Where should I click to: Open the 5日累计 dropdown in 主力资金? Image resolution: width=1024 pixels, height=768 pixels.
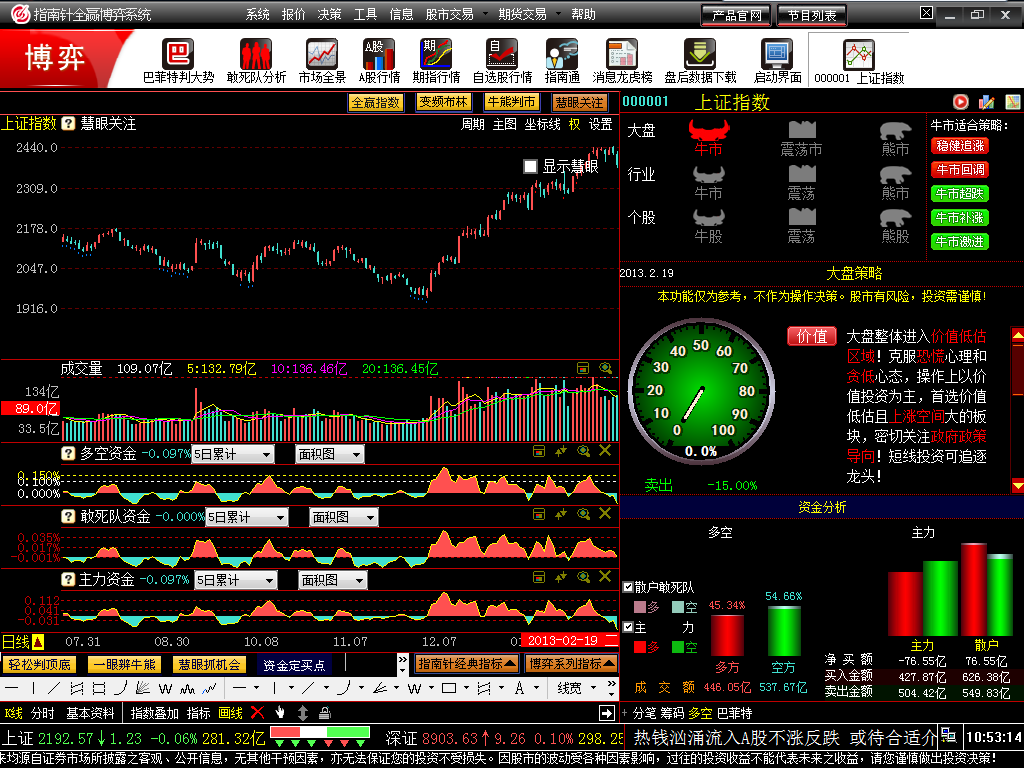(x=236, y=580)
